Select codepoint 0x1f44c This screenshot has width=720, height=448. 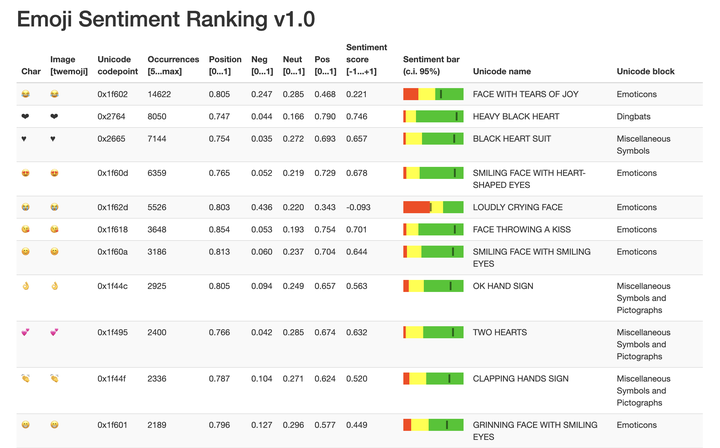(x=112, y=286)
